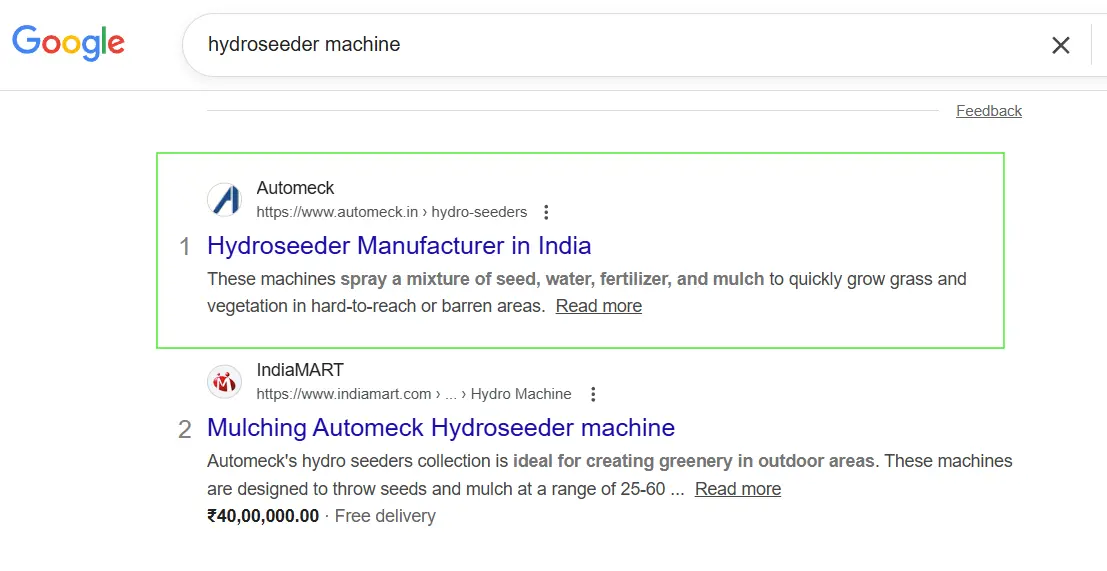Open the three-dot menu beside the indiamart.com URL
Image resolution: width=1107 pixels, height=571 pixels.
point(593,394)
